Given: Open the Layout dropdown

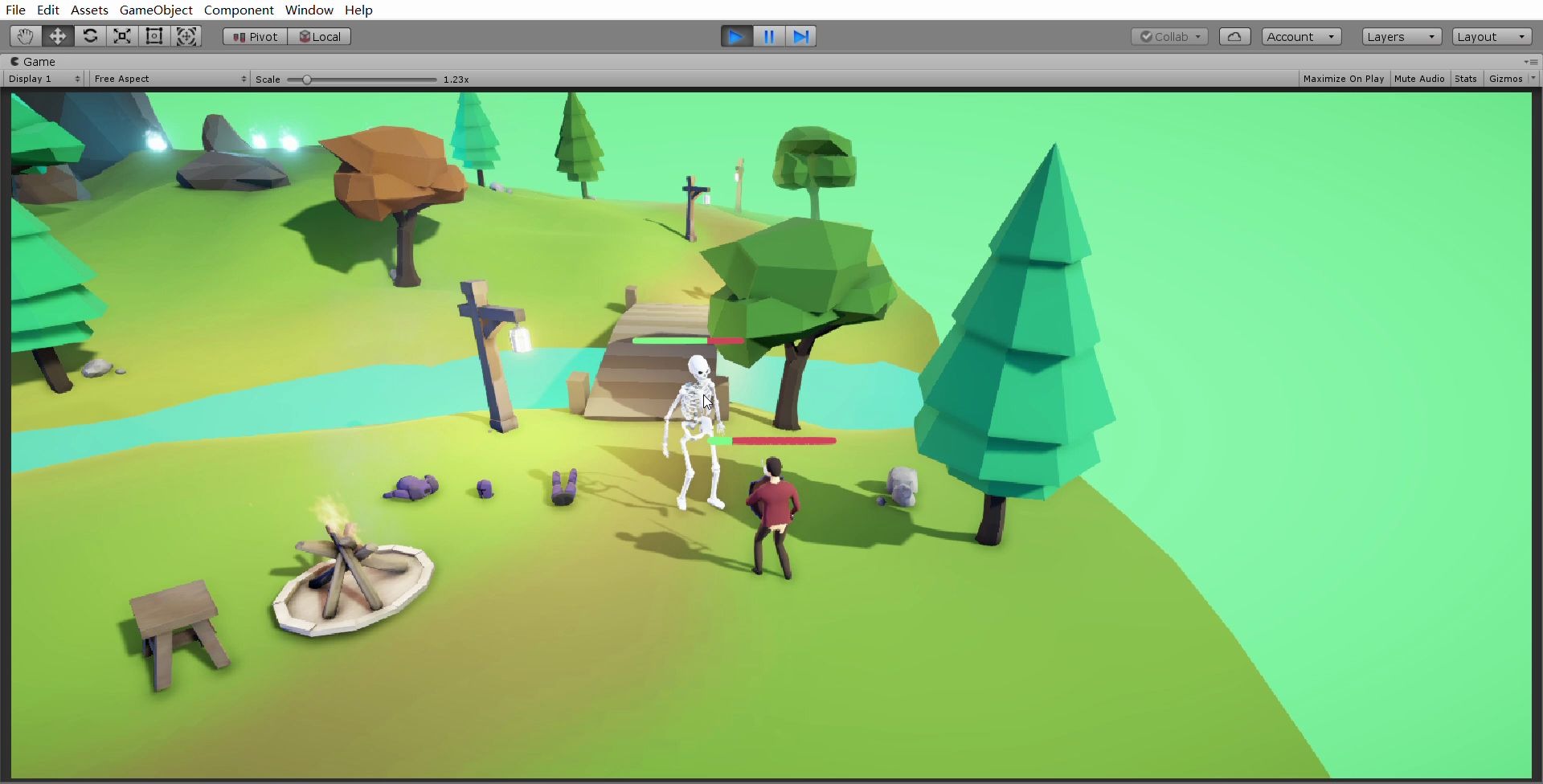Looking at the screenshot, I should coord(1492,36).
